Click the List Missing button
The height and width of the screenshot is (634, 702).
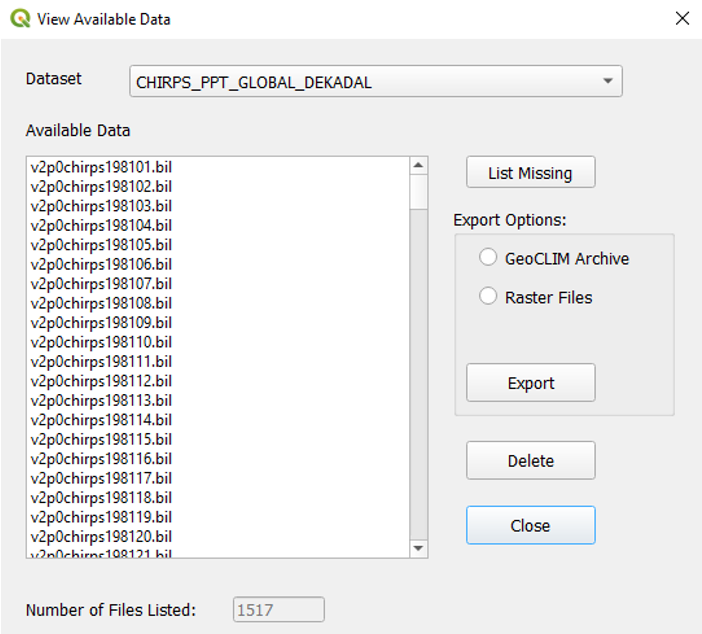coord(530,173)
